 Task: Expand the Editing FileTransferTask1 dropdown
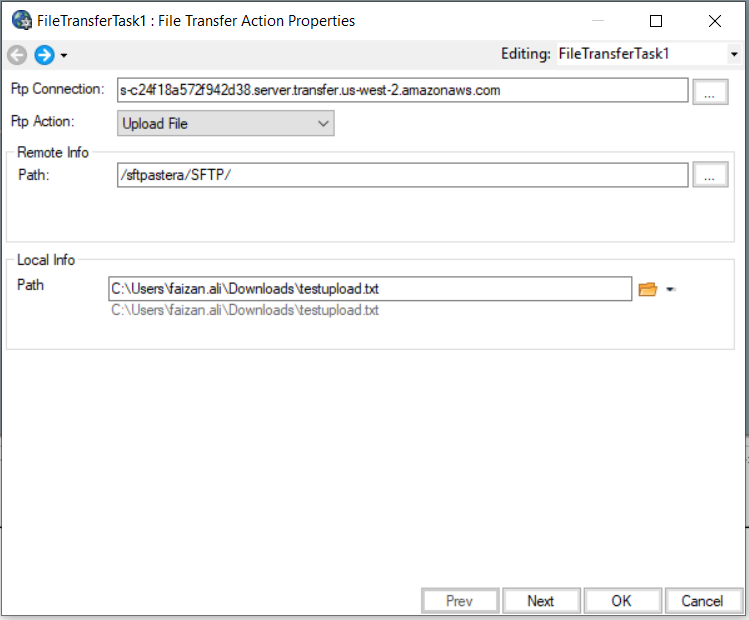click(x=733, y=54)
